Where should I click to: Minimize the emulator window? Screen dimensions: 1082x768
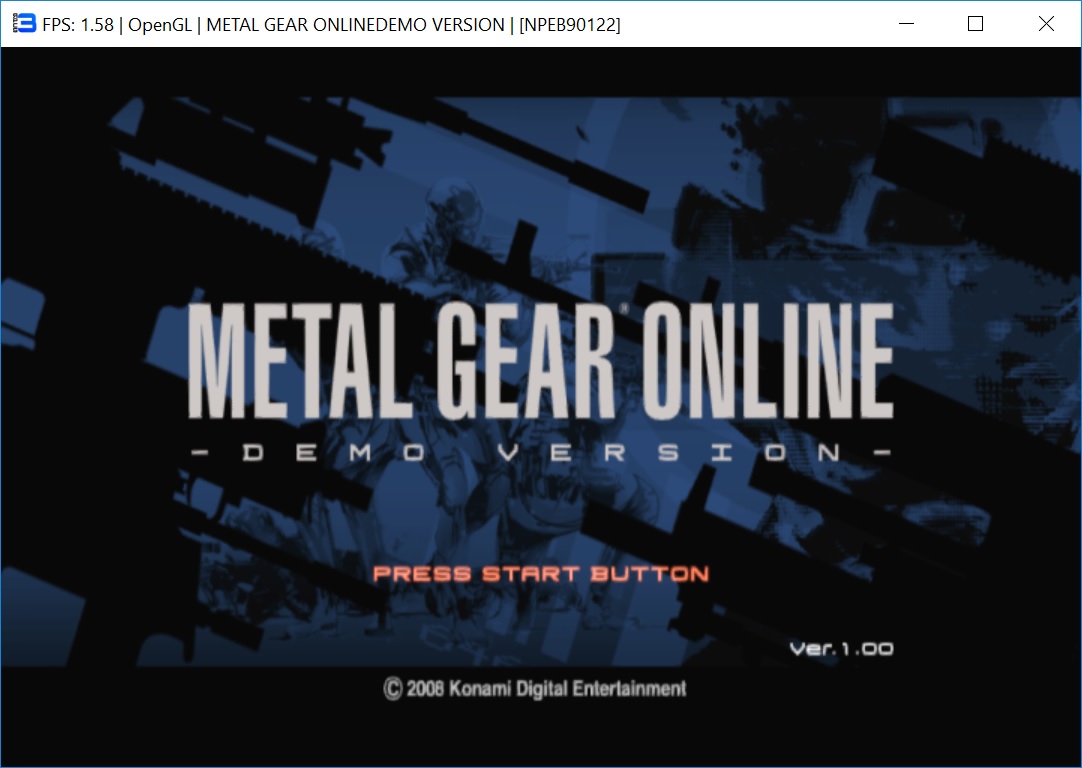[x=907, y=23]
